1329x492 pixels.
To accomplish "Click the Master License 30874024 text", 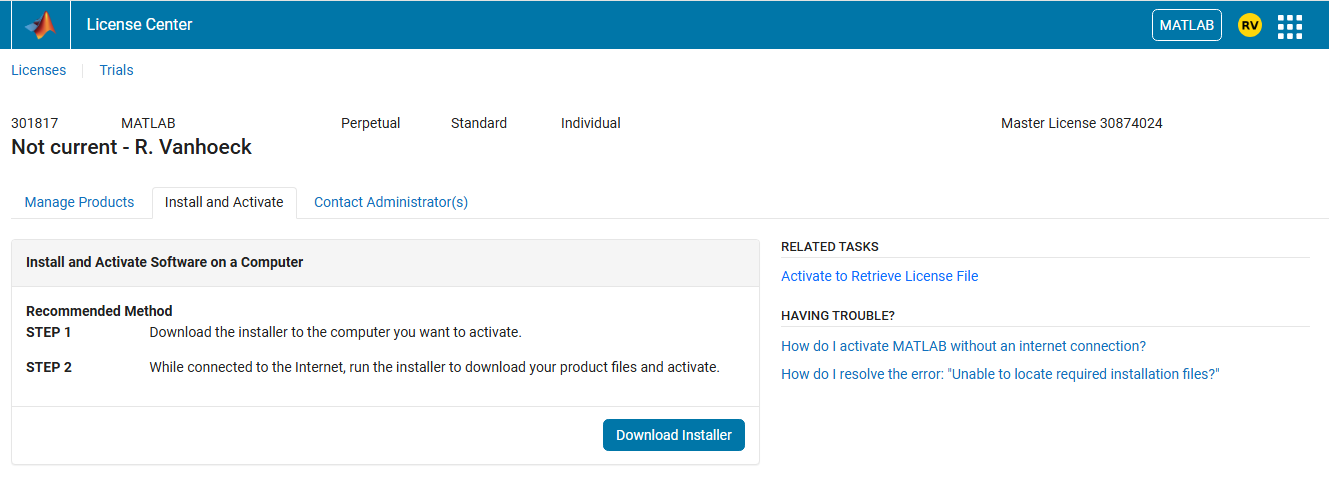I will [1081, 123].
